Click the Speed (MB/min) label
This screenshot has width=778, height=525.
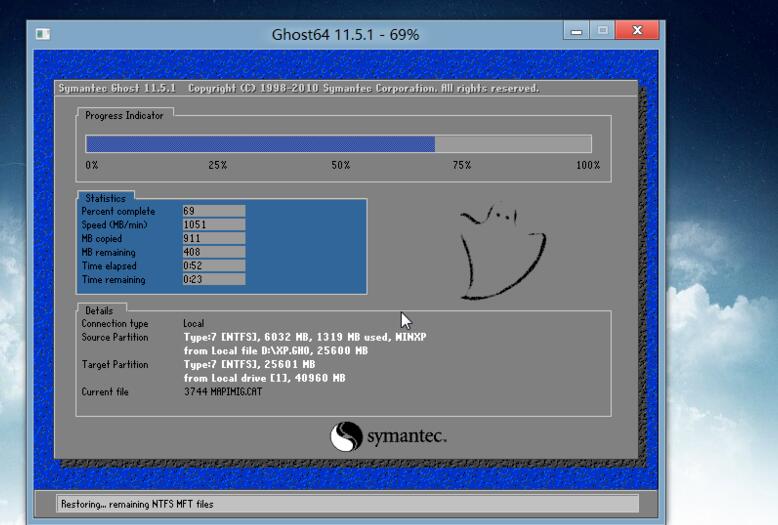(x=114, y=225)
